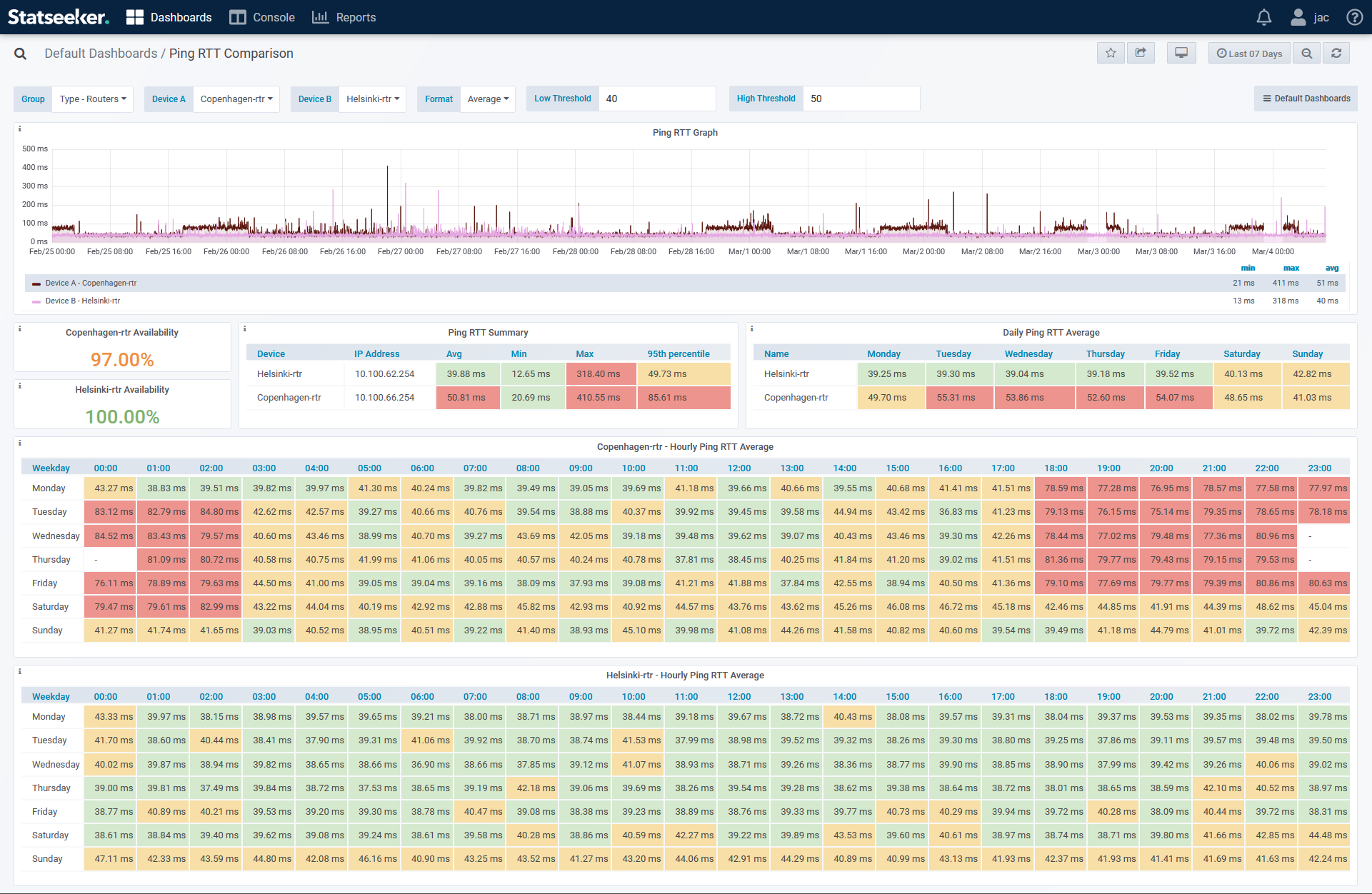Screen dimensions: 1372x894
Task: Open search via the magnifier beside the breadcrumb
Action: [x=19, y=53]
